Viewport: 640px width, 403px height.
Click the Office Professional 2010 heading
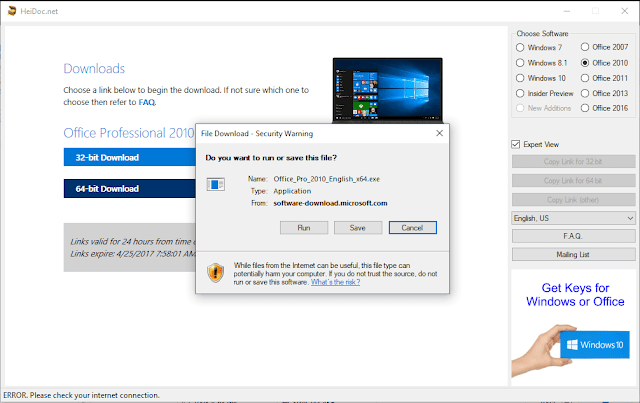point(129,133)
